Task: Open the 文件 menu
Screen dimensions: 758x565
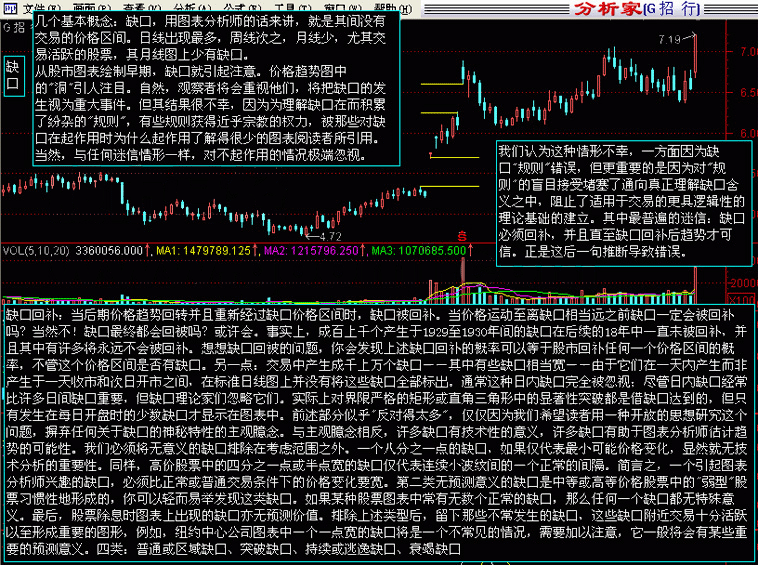Action: pos(41,8)
